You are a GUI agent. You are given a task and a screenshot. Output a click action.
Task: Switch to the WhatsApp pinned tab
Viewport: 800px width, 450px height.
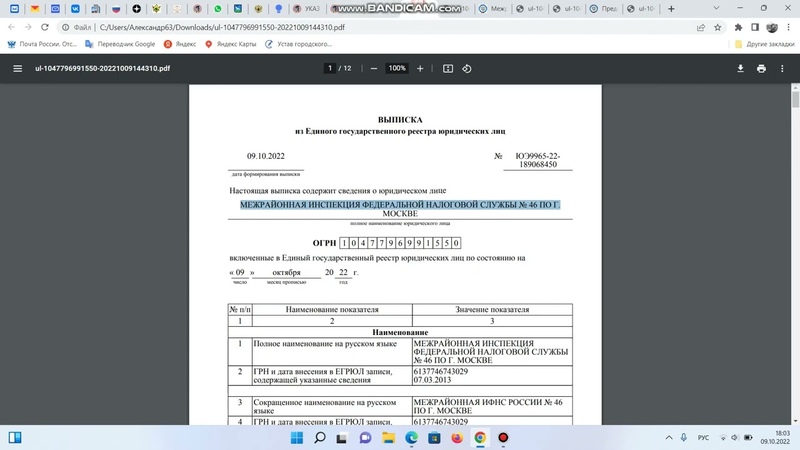click(217, 9)
